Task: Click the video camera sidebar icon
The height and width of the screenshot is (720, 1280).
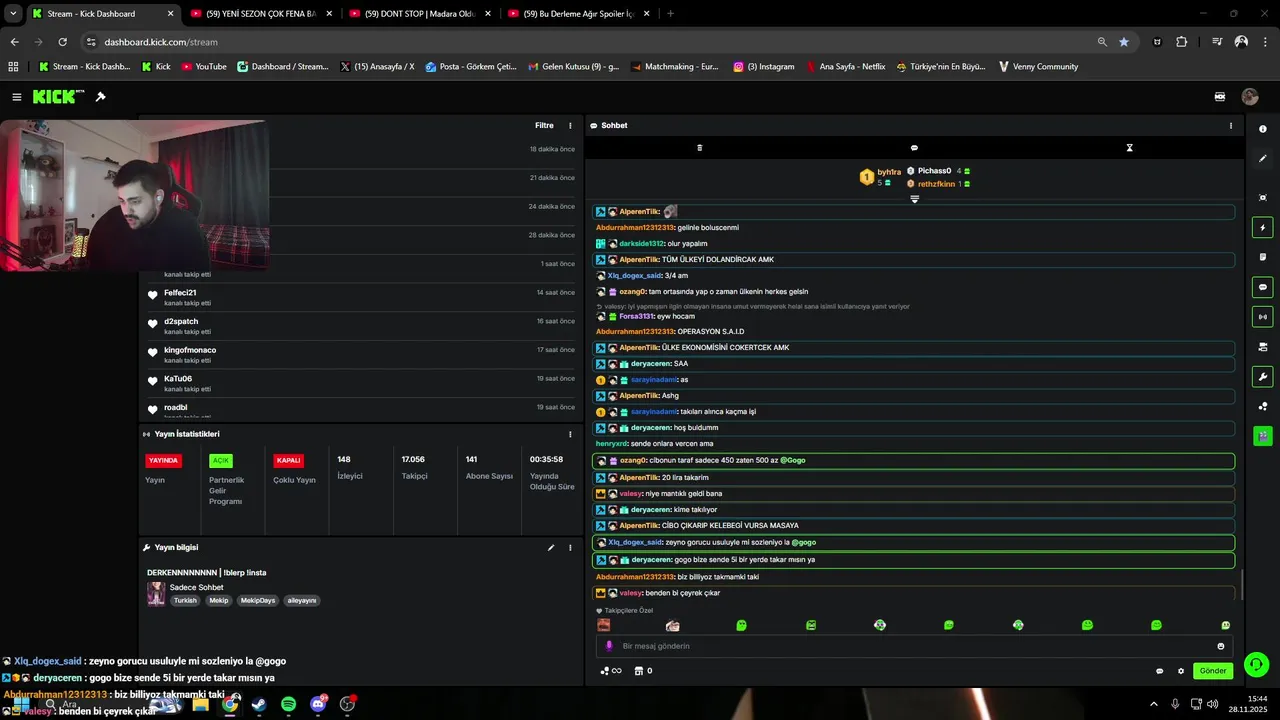Action: click(x=1262, y=347)
